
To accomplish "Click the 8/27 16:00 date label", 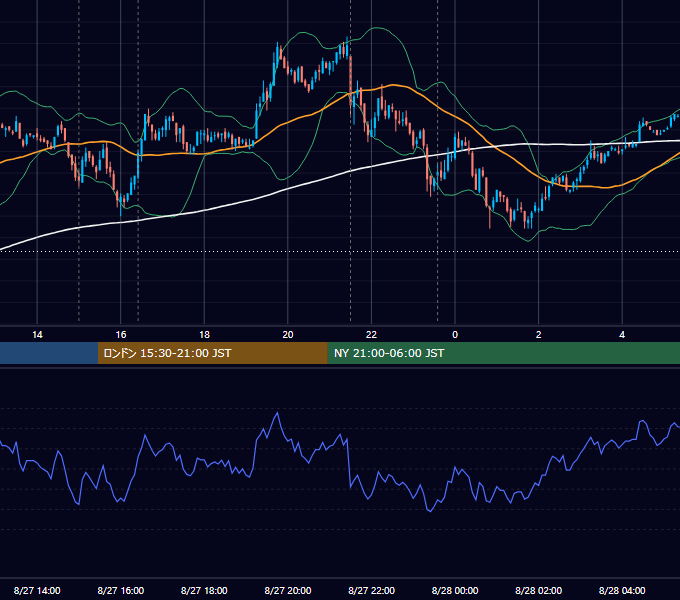I will (x=121, y=590).
